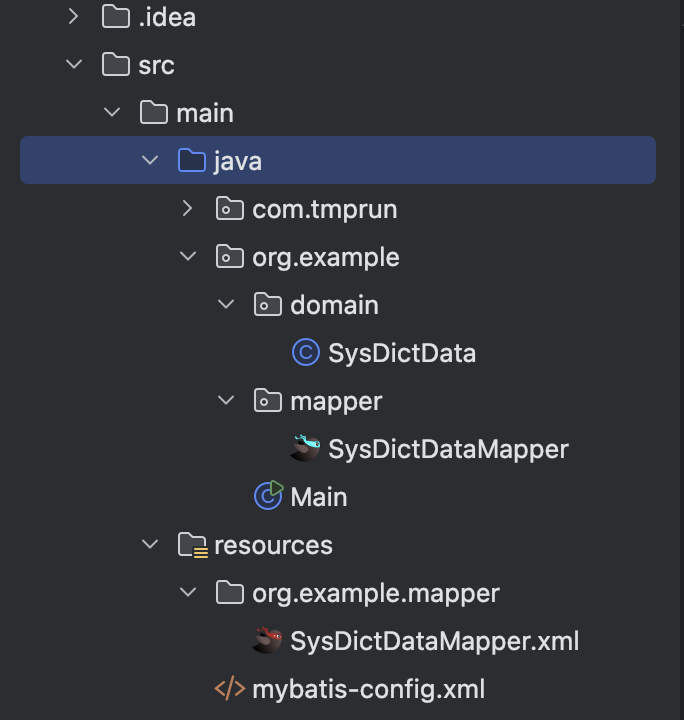Select the .idea folder name
The width and height of the screenshot is (684, 720).
167,17
